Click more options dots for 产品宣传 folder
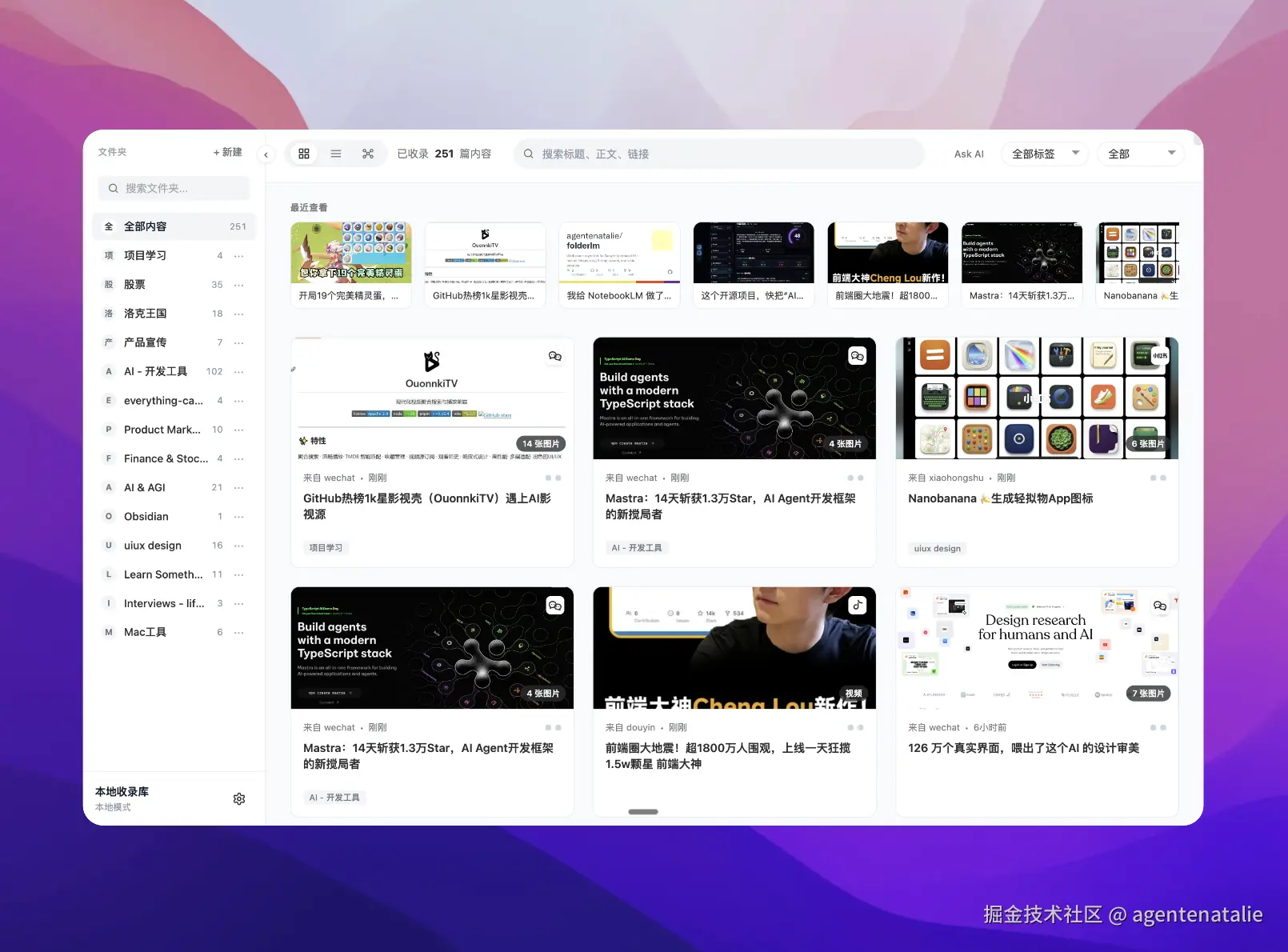The image size is (1288, 952). [239, 342]
